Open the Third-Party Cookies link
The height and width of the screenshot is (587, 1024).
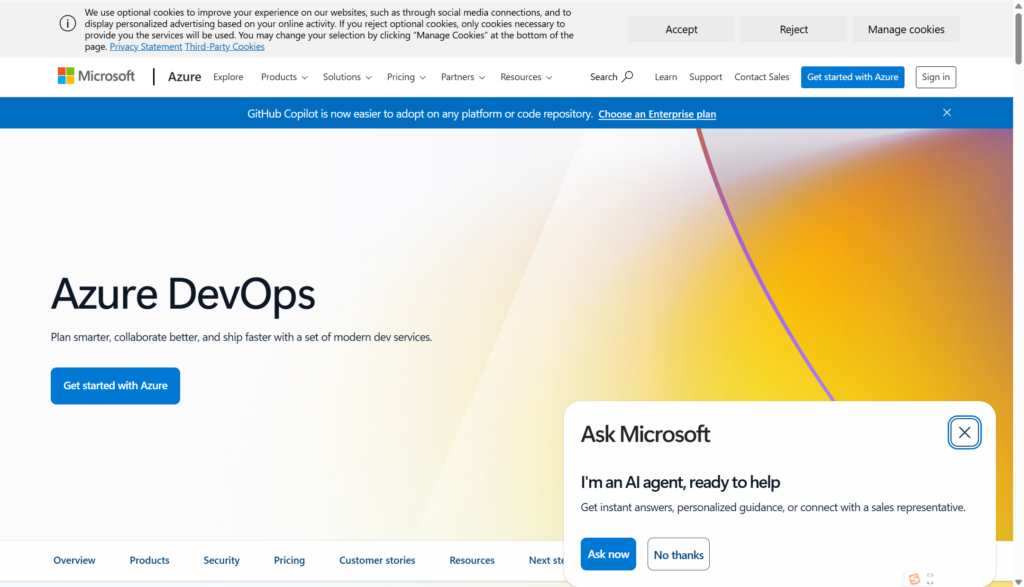click(225, 46)
